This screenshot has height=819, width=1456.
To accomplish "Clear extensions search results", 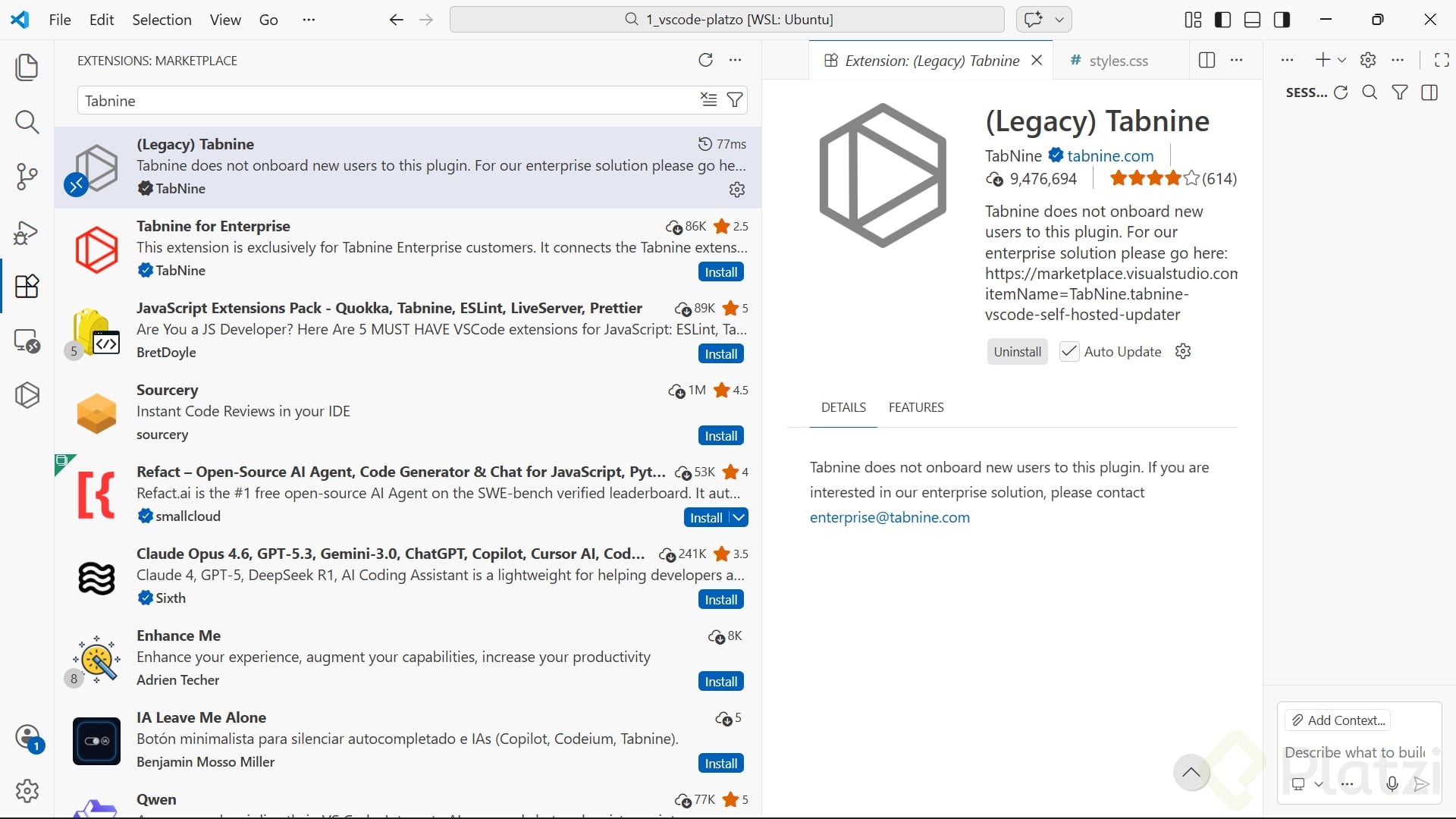I will [708, 100].
